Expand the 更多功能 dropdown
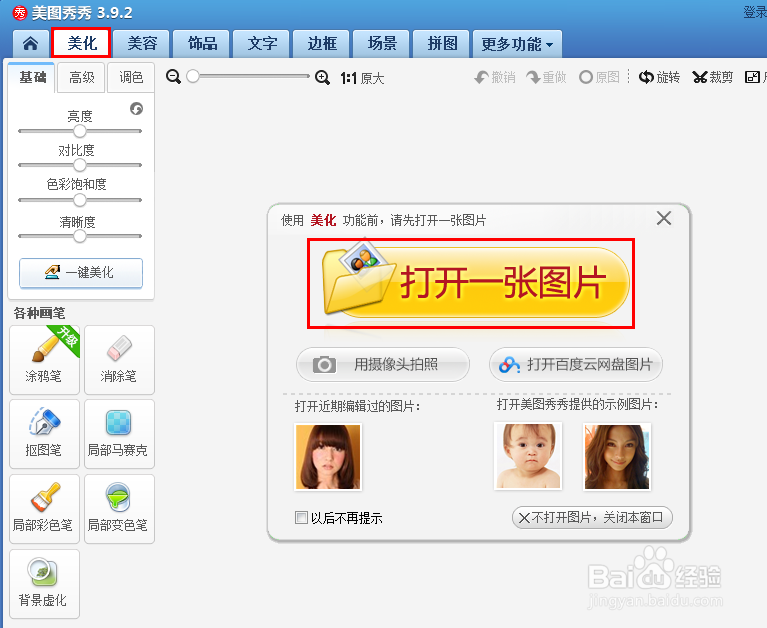This screenshot has width=767, height=628. point(517,44)
